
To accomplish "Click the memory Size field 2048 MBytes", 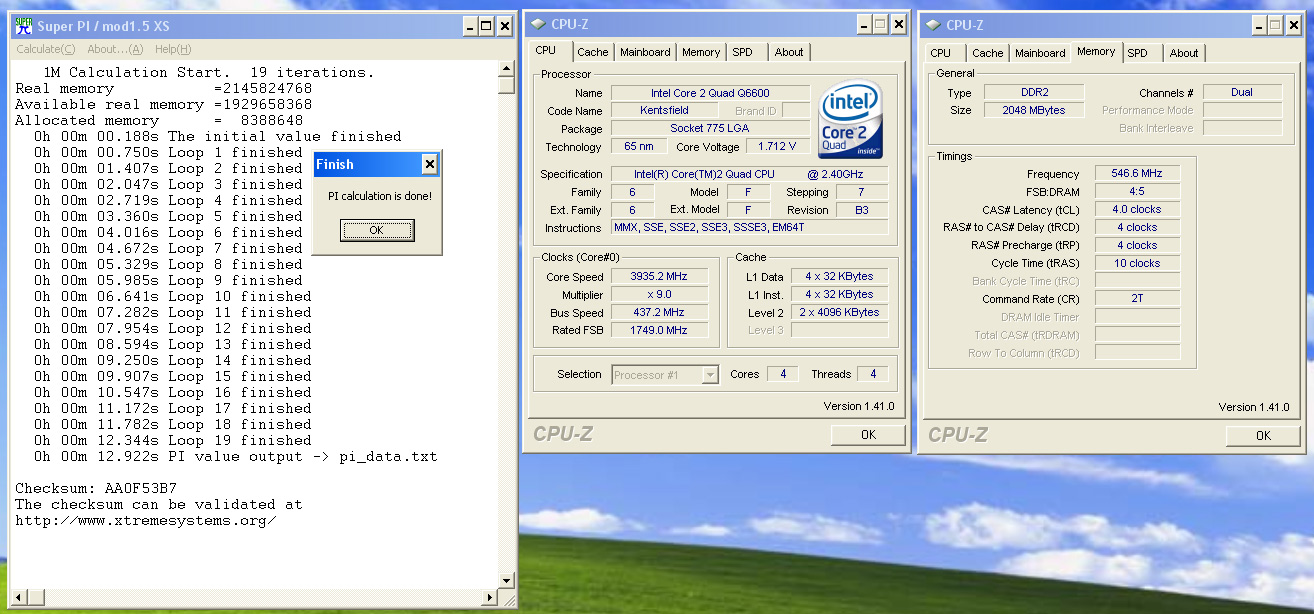I will coord(1032,110).
